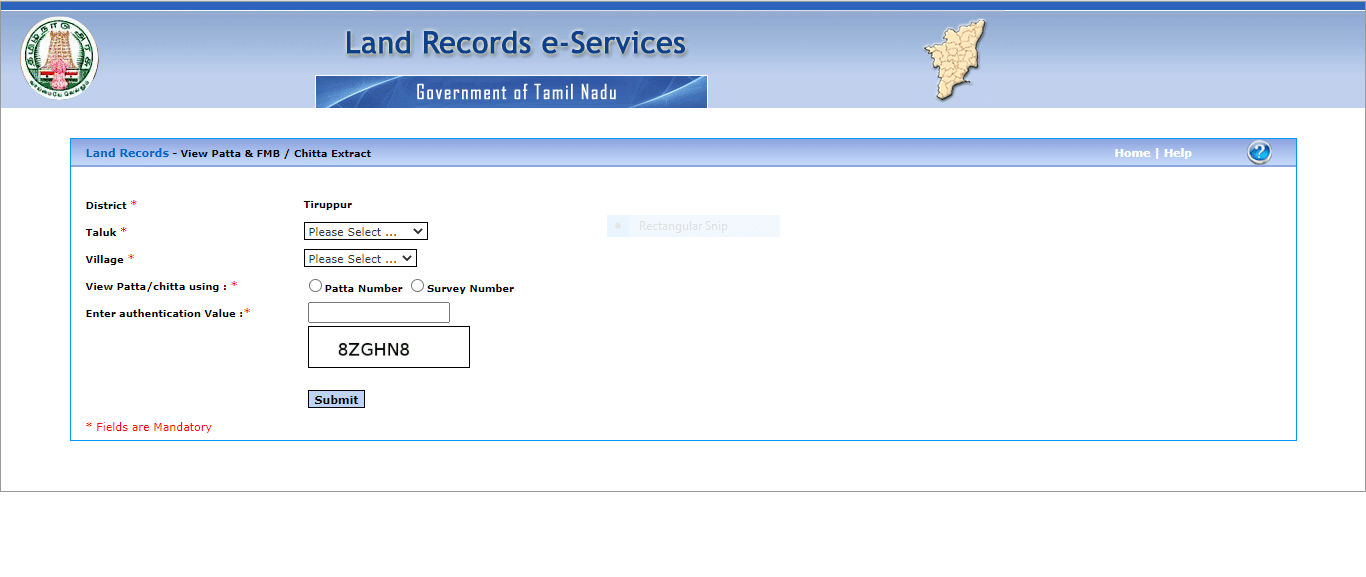This screenshot has width=1366, height=577.
Task: Open the Taluk dropdown list
Action: (x=365, y=231)
